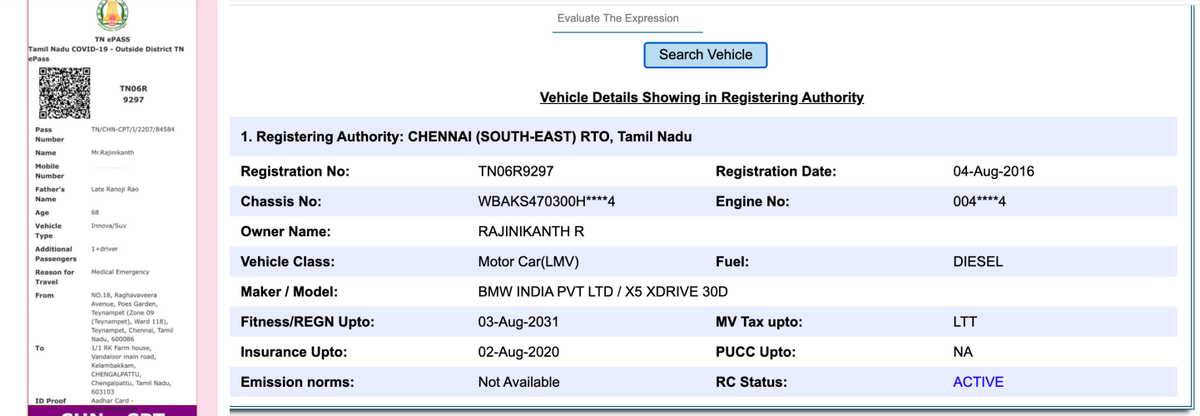
Task: Click the Engine No: label
Action: pyautogui.click(x=752, y=202)
